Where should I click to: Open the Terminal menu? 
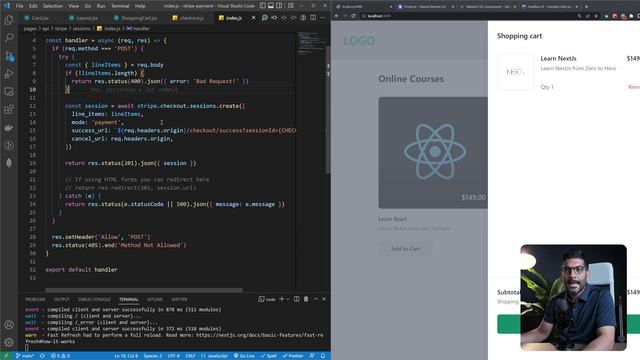(120, 6)
